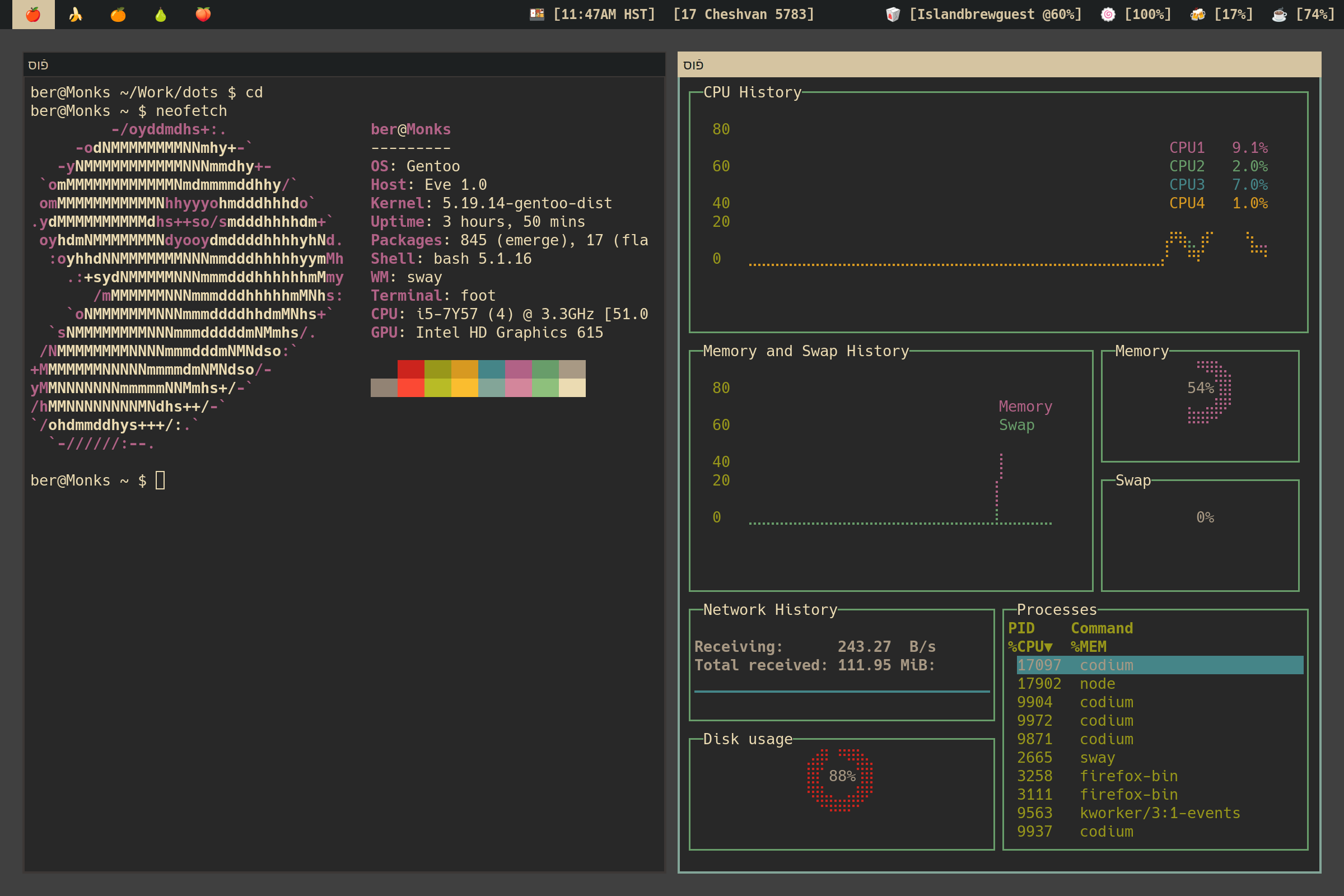
Task: Click the Islandbrewguest @60% network status
Action: tap(996, 15)
